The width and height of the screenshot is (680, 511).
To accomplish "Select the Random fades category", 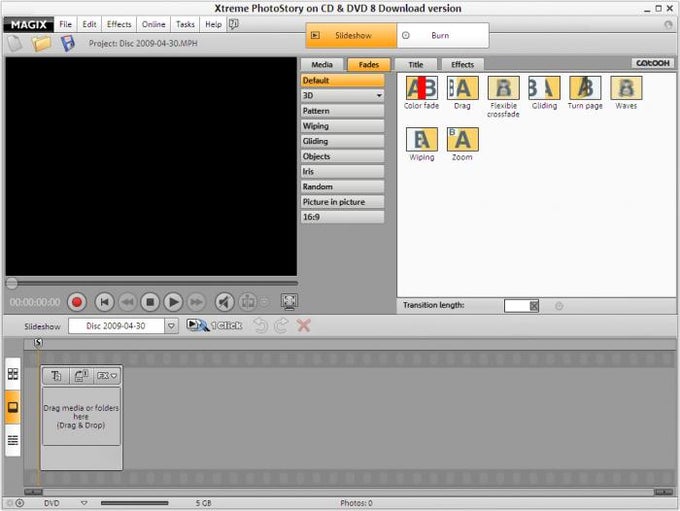I will (x=342, y=187).
